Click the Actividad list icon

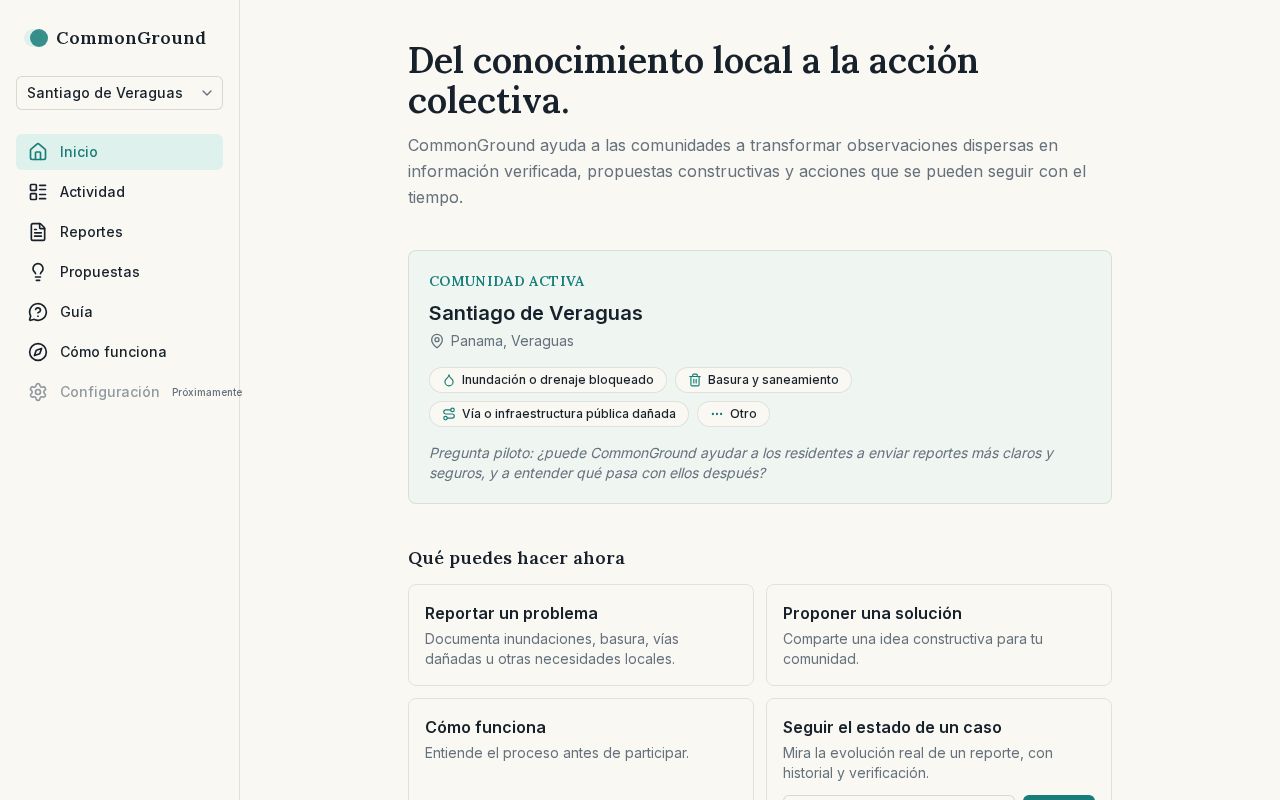click(x=38, y=192)
